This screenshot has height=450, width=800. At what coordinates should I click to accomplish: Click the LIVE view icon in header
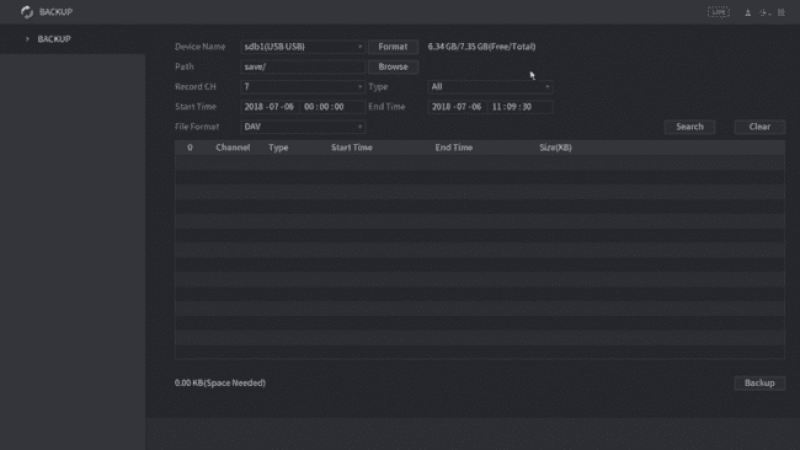pos(718,12)
